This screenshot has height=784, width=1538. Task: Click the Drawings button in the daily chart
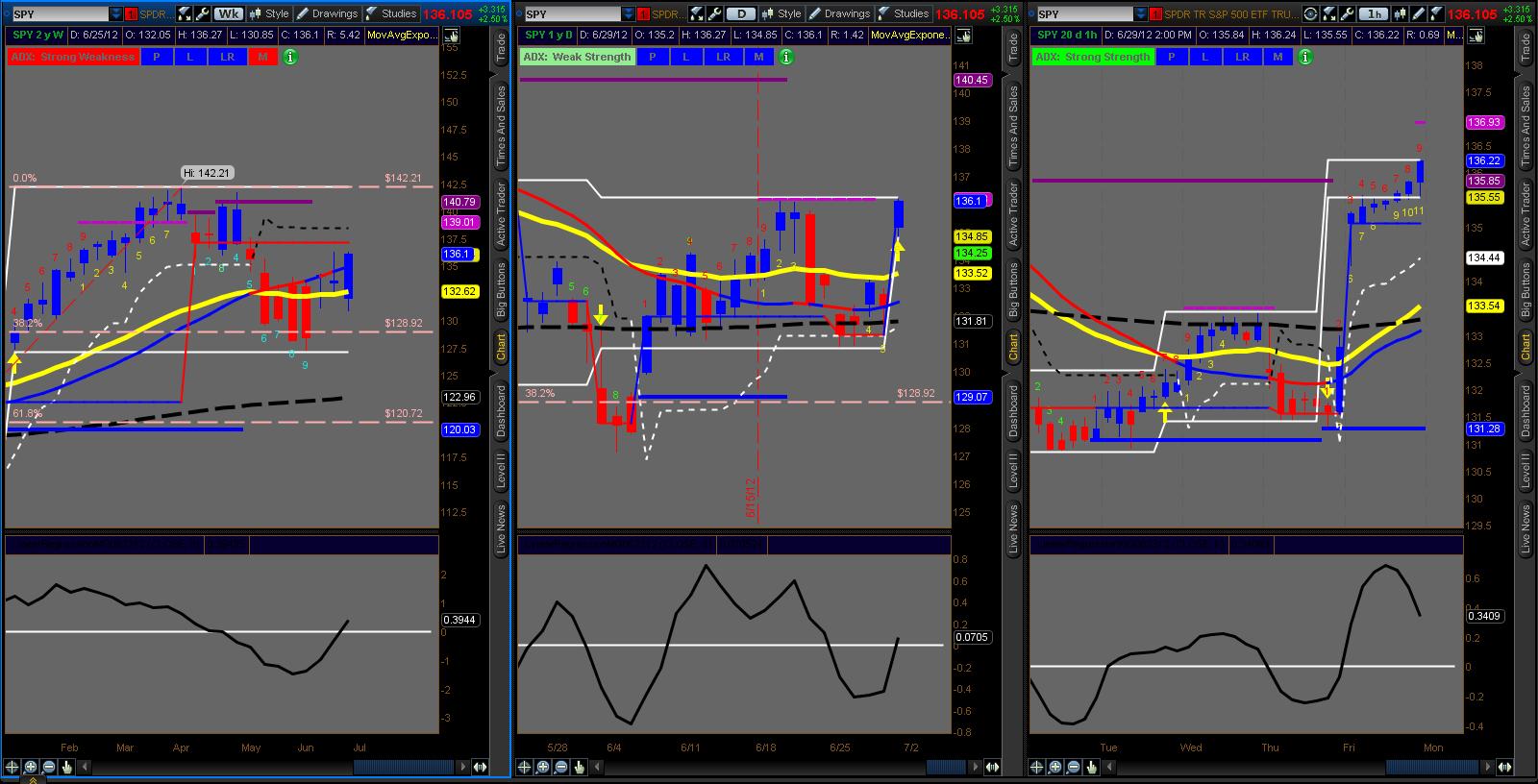[839, 14]
